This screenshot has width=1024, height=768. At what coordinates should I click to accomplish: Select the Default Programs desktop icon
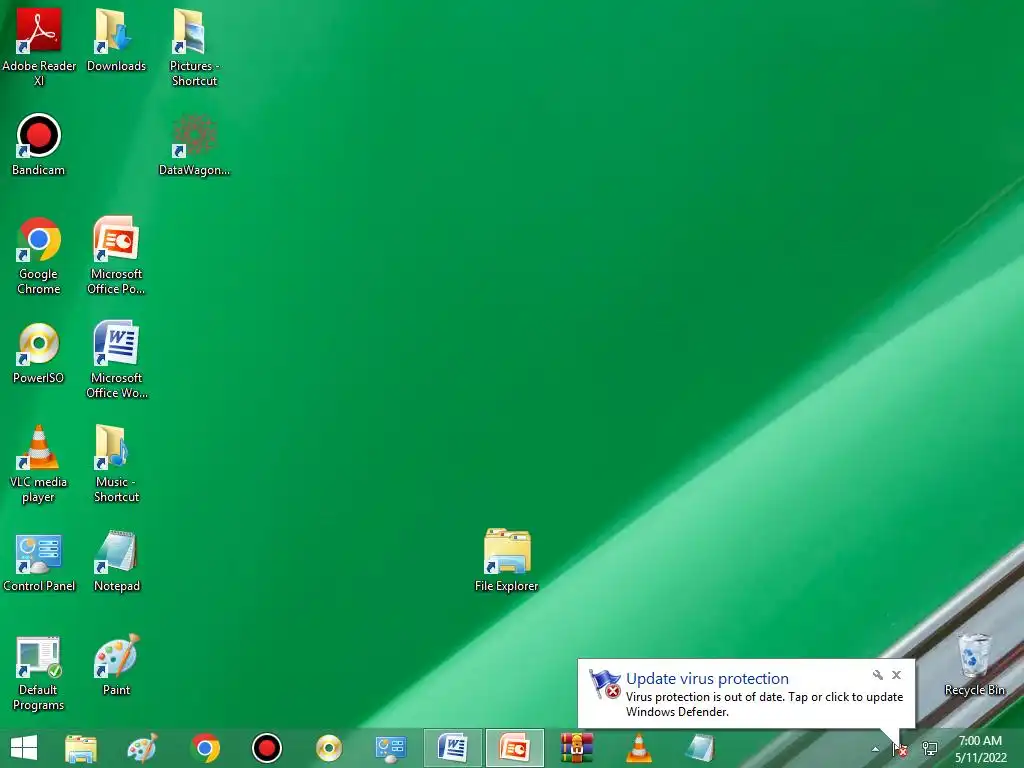click(x=39, y=673)
